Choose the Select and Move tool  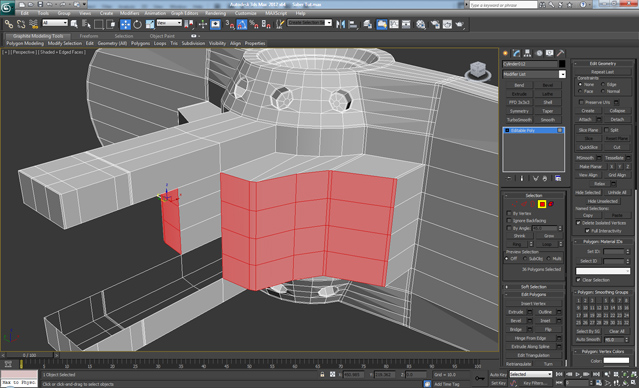point(125,24)
